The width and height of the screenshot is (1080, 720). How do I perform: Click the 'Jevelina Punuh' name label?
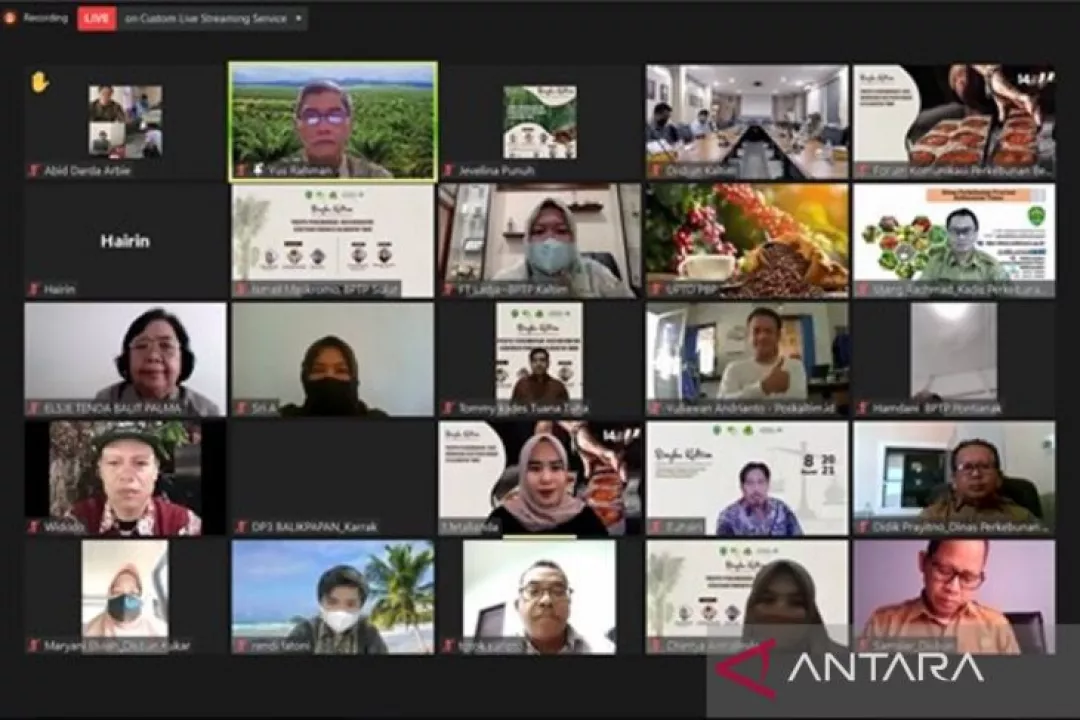tap(497, 170)
